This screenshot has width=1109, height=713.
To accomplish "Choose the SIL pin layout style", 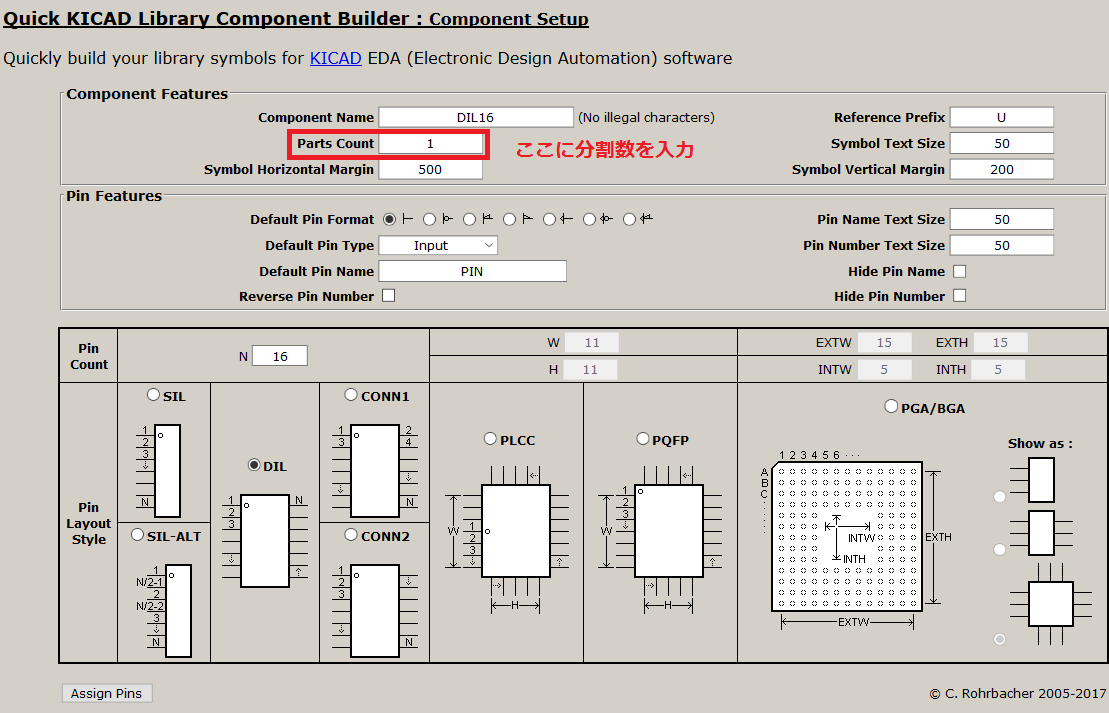I will coord(153,395).
